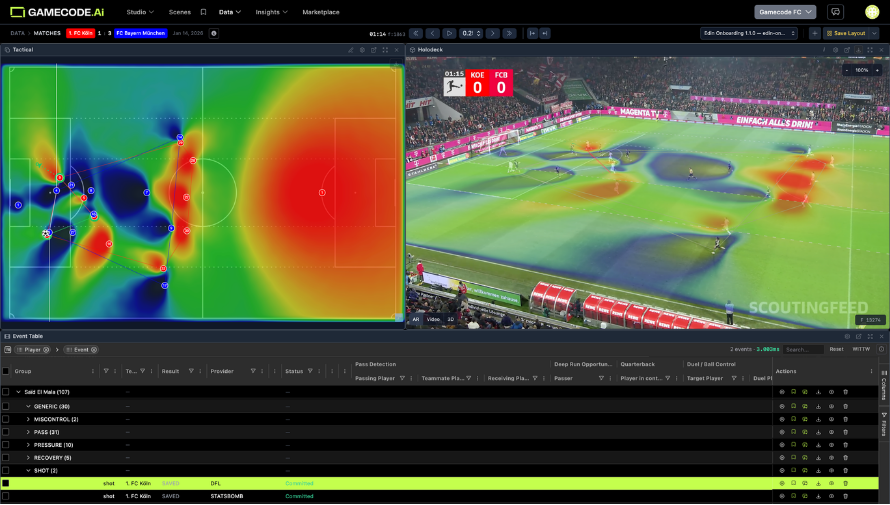Image resolution: width=890 pixels, height=505 pixels.
Task: Collapse the Said El Mala group
Action: pos(19,392)
